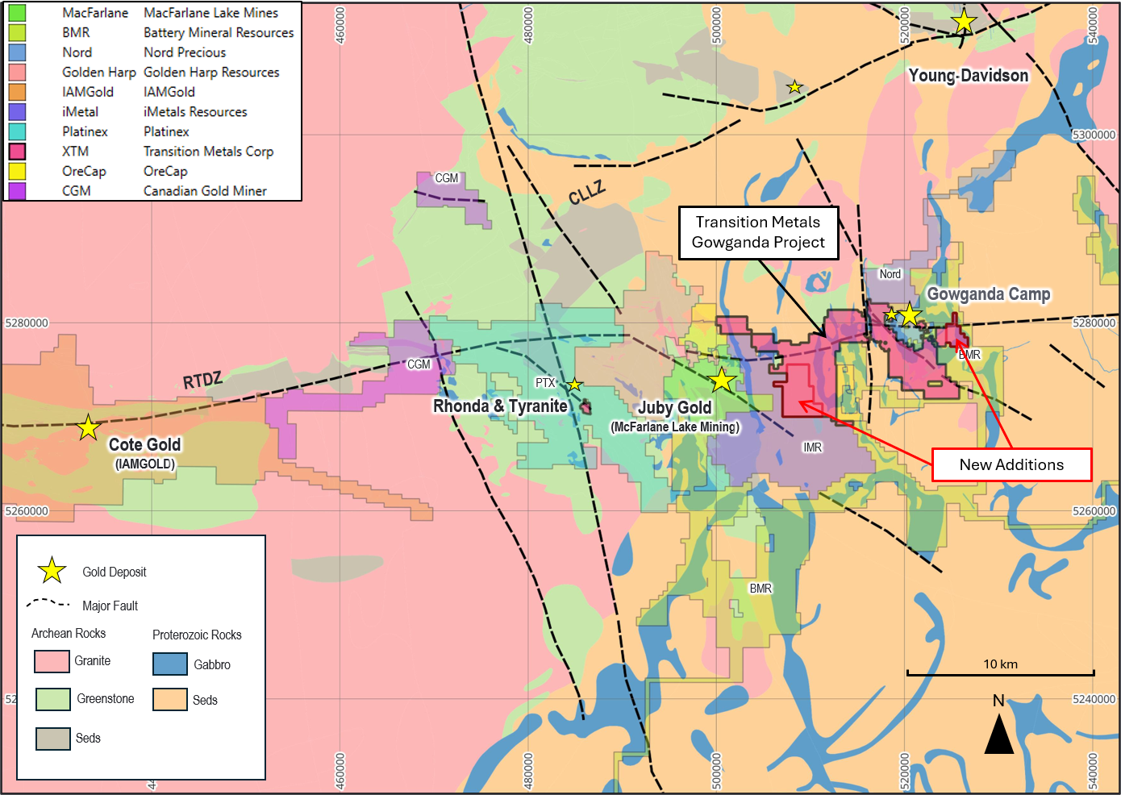This screenshot has height=795, width=1121.
Task: Click the 'MacFarlane Lake Mines' legend text
Action: [211, 13]
